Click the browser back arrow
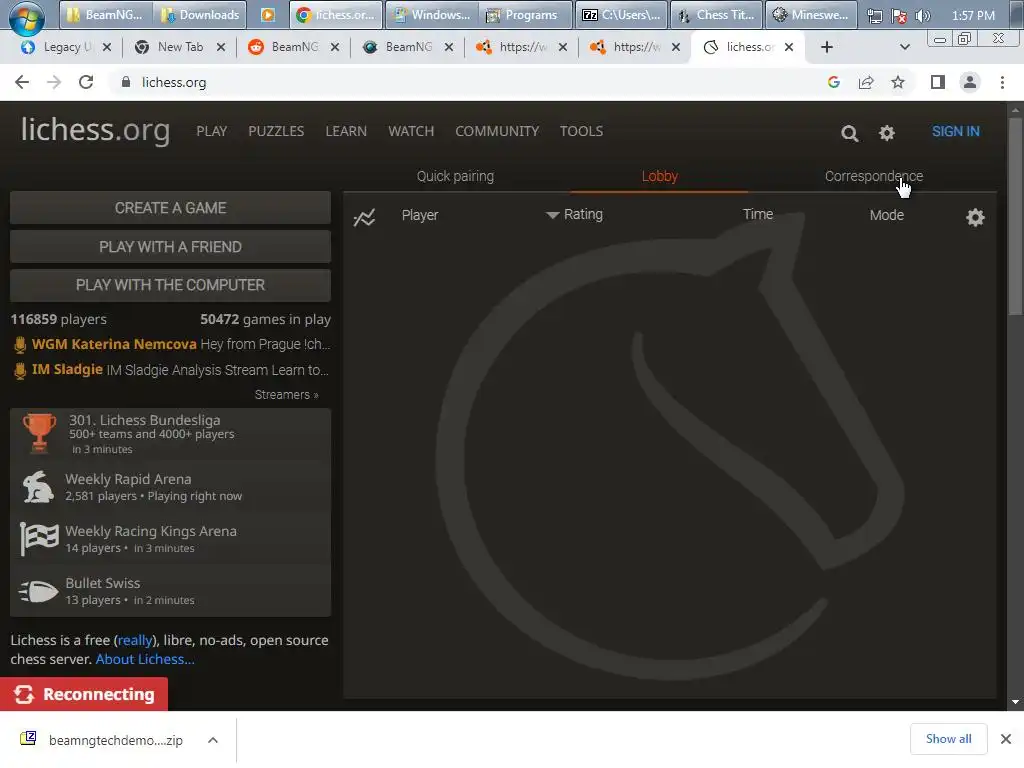Screen dimensions: 1024x768 22,82
